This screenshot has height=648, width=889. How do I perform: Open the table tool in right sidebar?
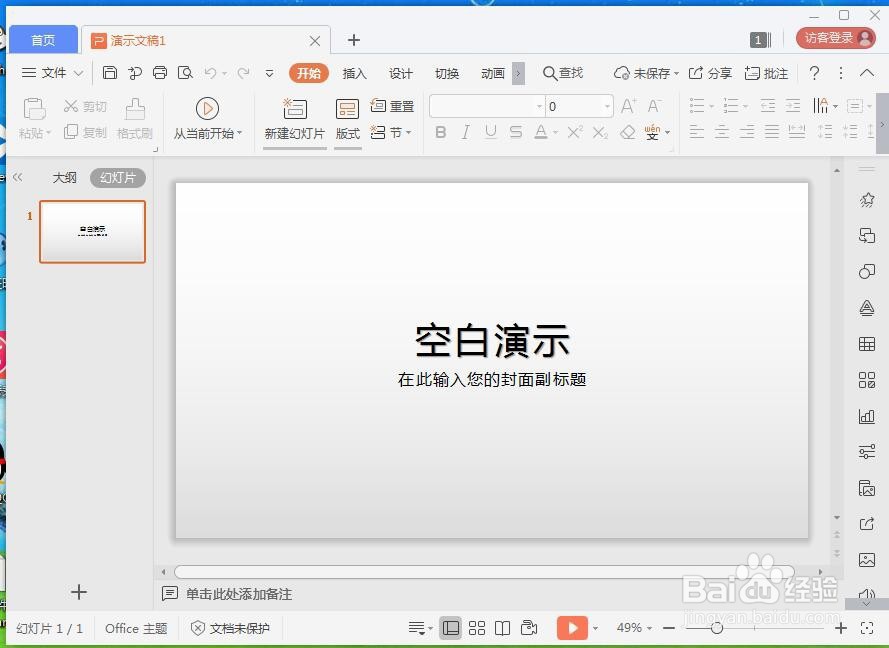coord(866,344)
